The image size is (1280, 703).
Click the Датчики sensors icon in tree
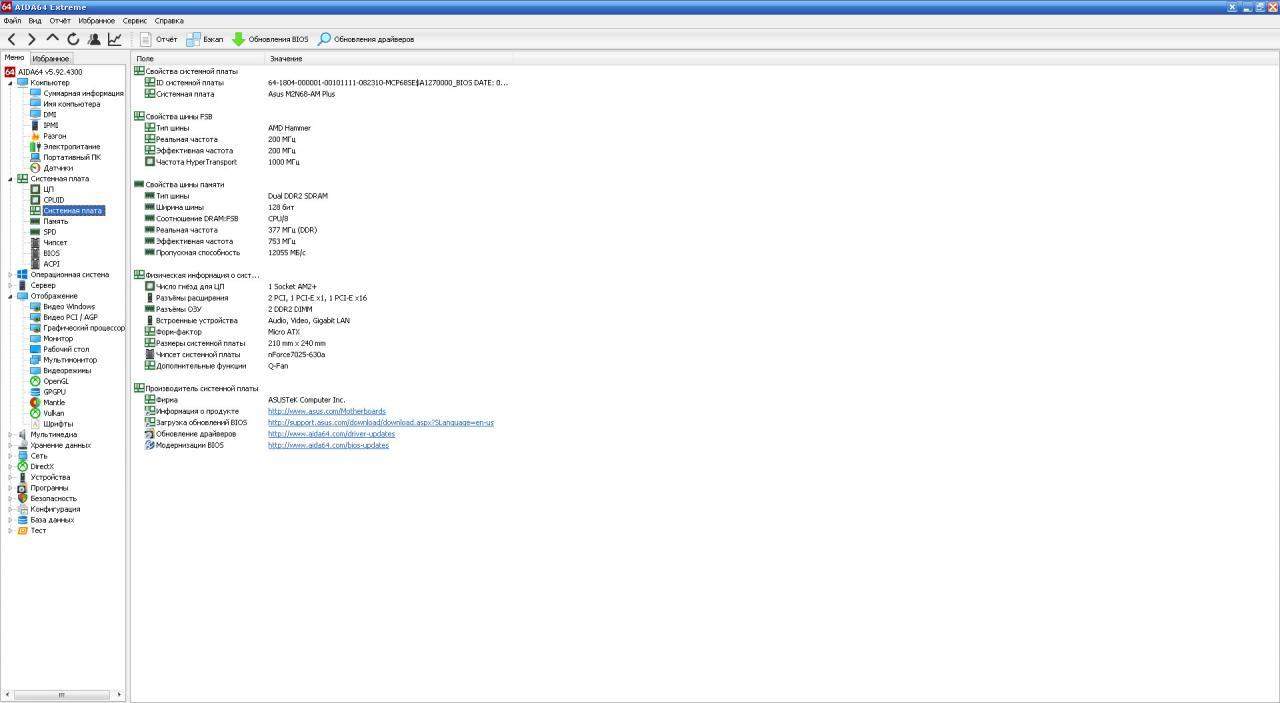click(x=35, y=168)
